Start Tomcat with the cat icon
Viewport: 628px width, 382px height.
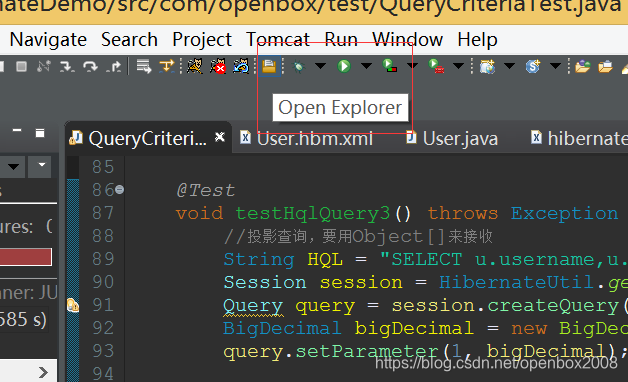tap(195, 66)
